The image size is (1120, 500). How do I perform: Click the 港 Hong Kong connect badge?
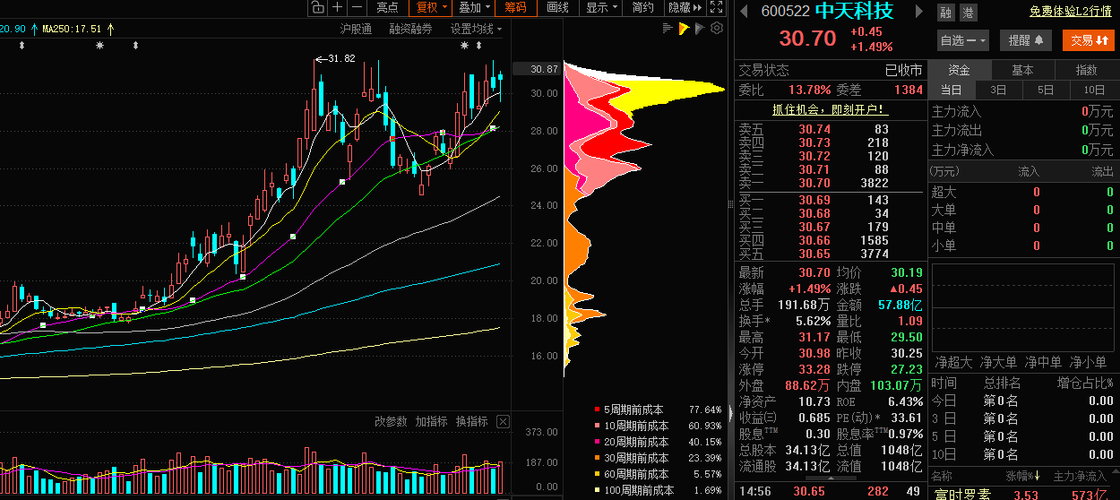tap(967, 11)
